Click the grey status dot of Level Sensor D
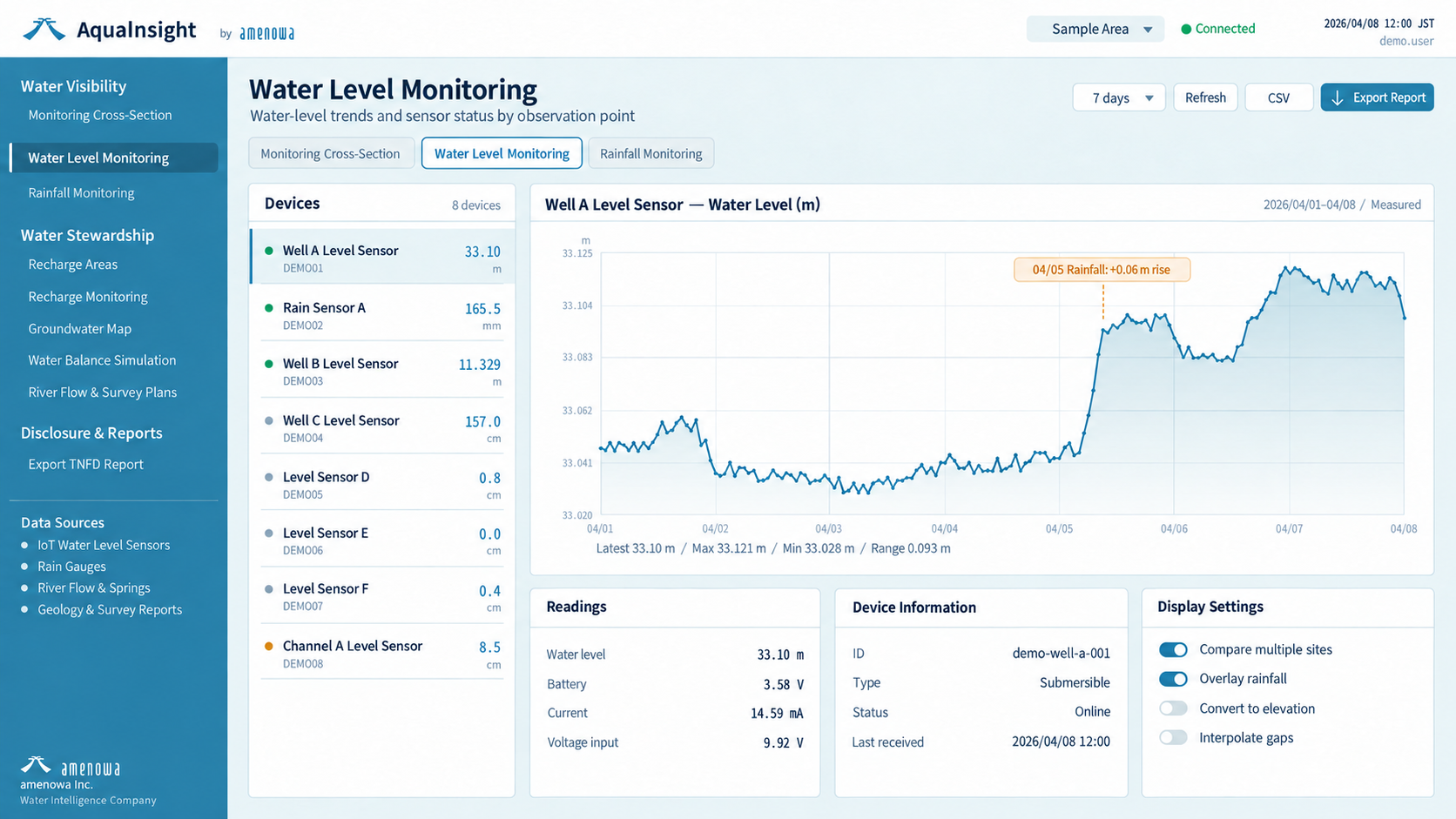This screenshot has height=819, width=1456. point(268,477)
